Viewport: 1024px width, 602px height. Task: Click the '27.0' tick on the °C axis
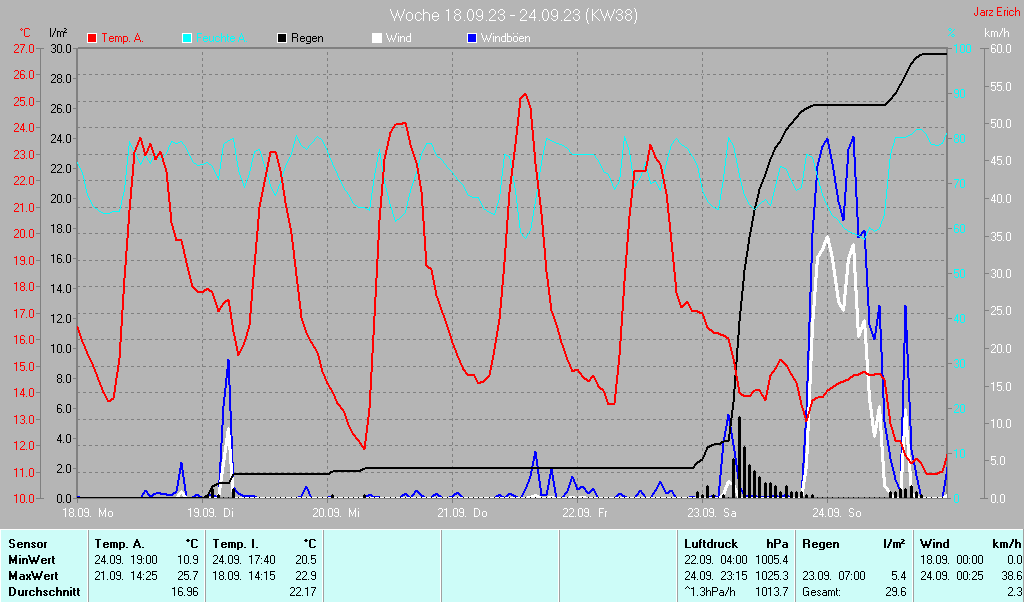[x=24, y=48]
